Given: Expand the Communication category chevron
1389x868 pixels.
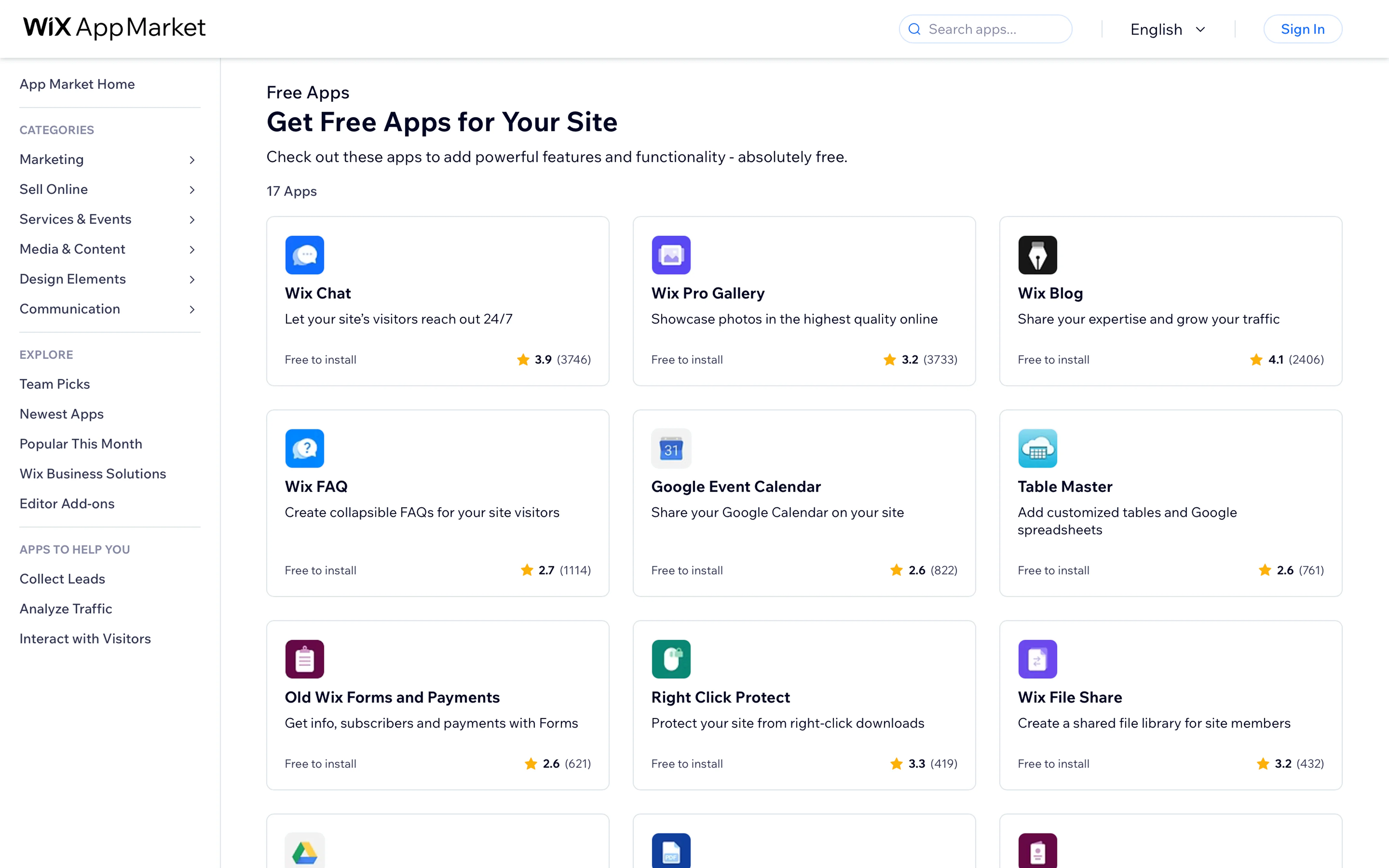Looking at the screenshot, I should pos(192,309).
